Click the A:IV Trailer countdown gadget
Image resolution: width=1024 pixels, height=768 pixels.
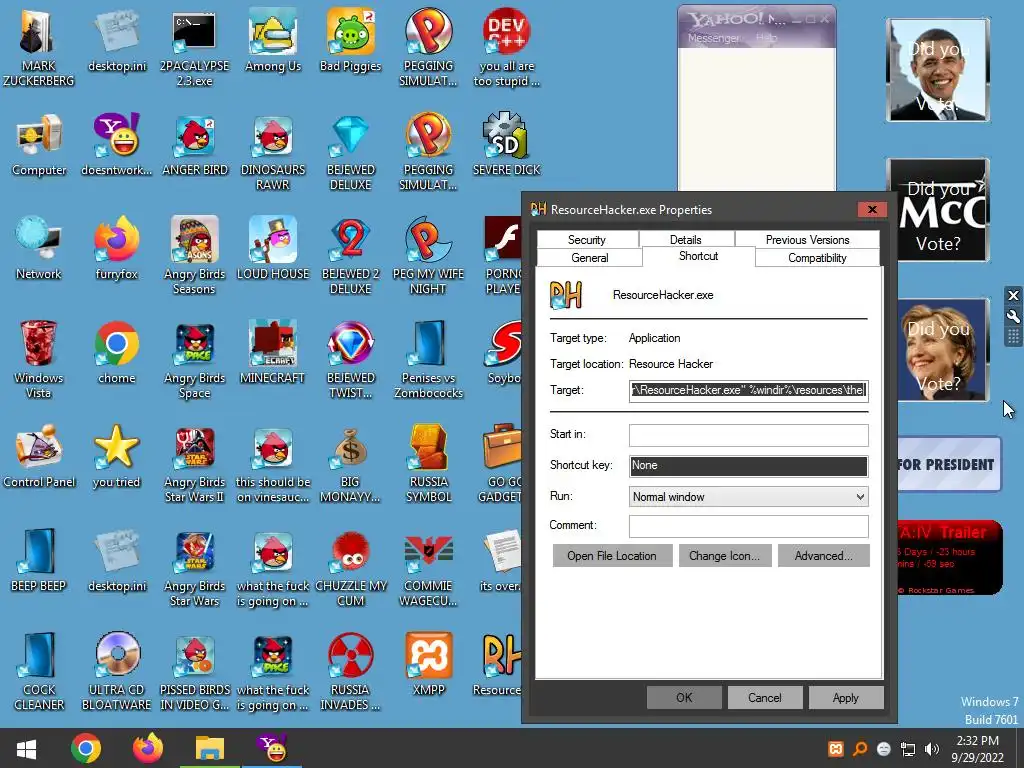pos(948,558)
